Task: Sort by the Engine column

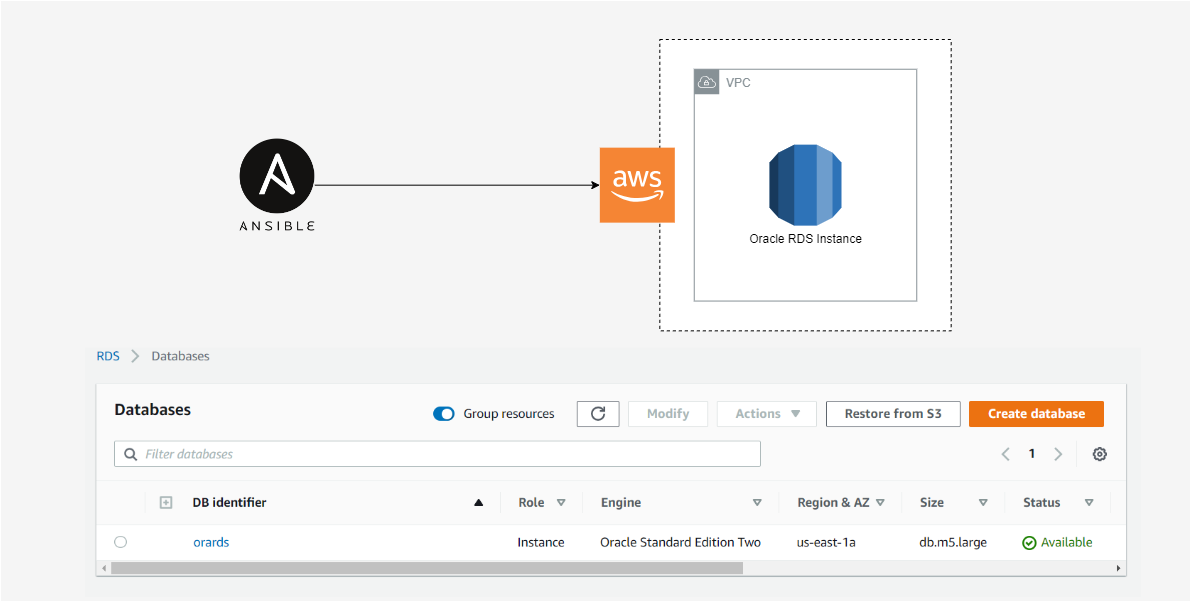Action: coord(757,503)
